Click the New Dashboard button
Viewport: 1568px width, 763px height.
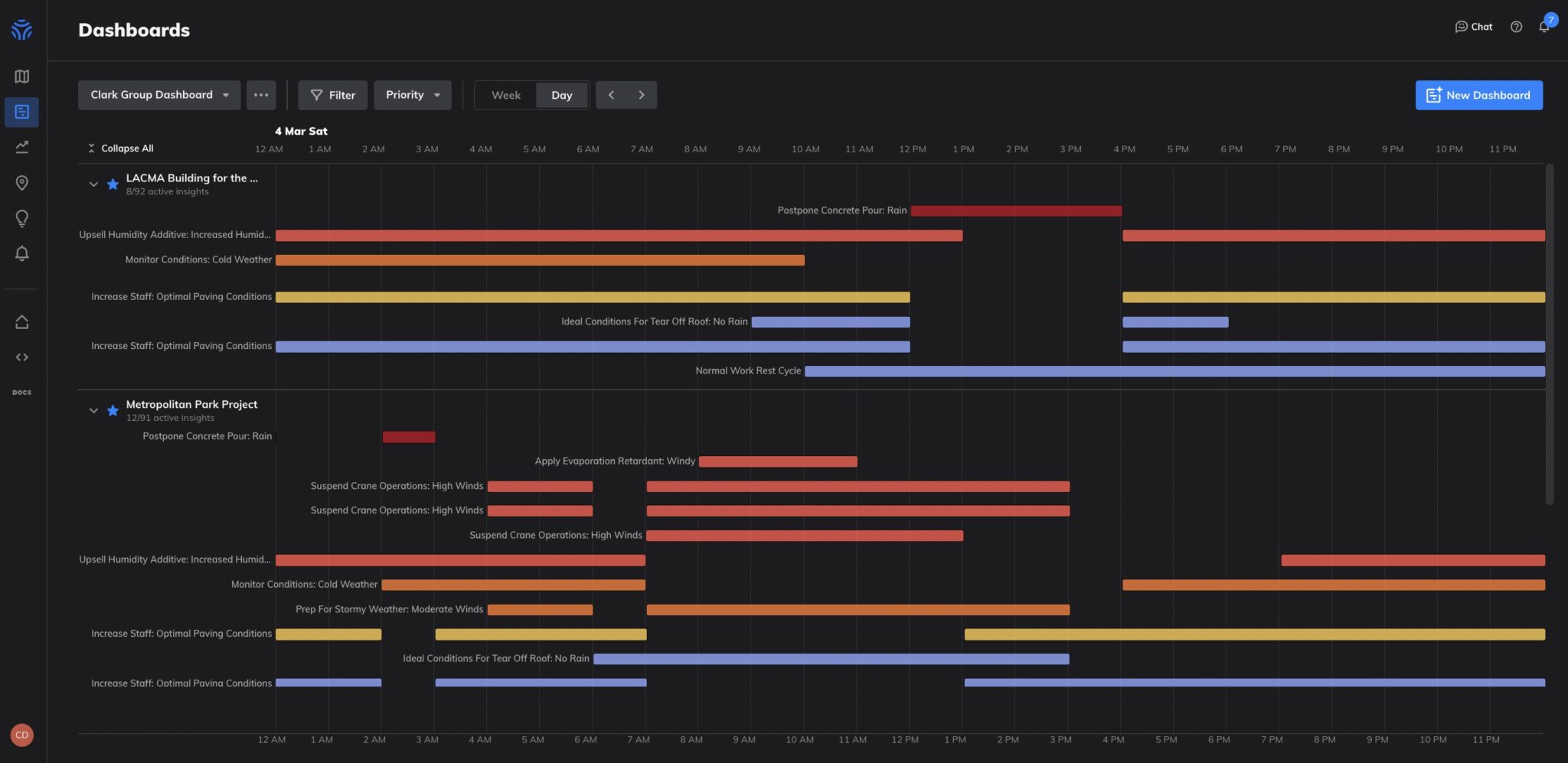1478,96
